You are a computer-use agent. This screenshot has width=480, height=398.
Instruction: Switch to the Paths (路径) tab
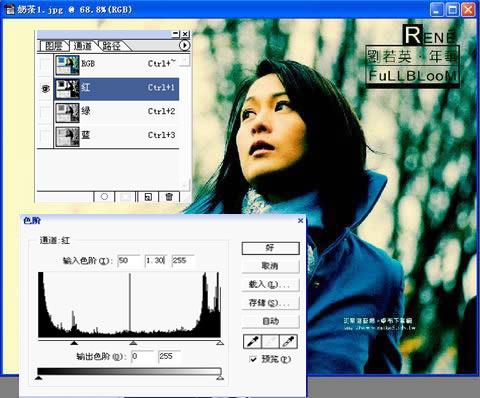[111, 46]
